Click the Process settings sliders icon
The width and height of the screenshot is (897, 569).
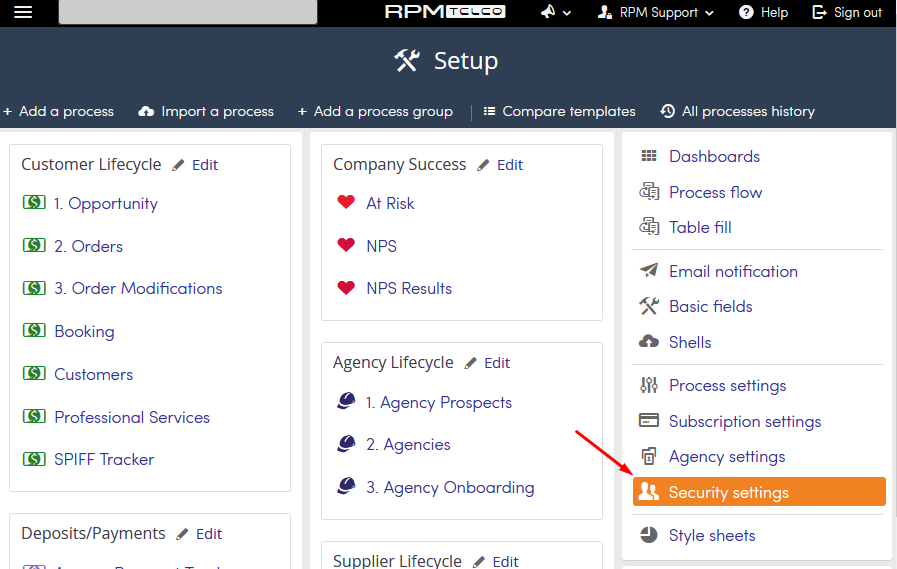(649, 385)
